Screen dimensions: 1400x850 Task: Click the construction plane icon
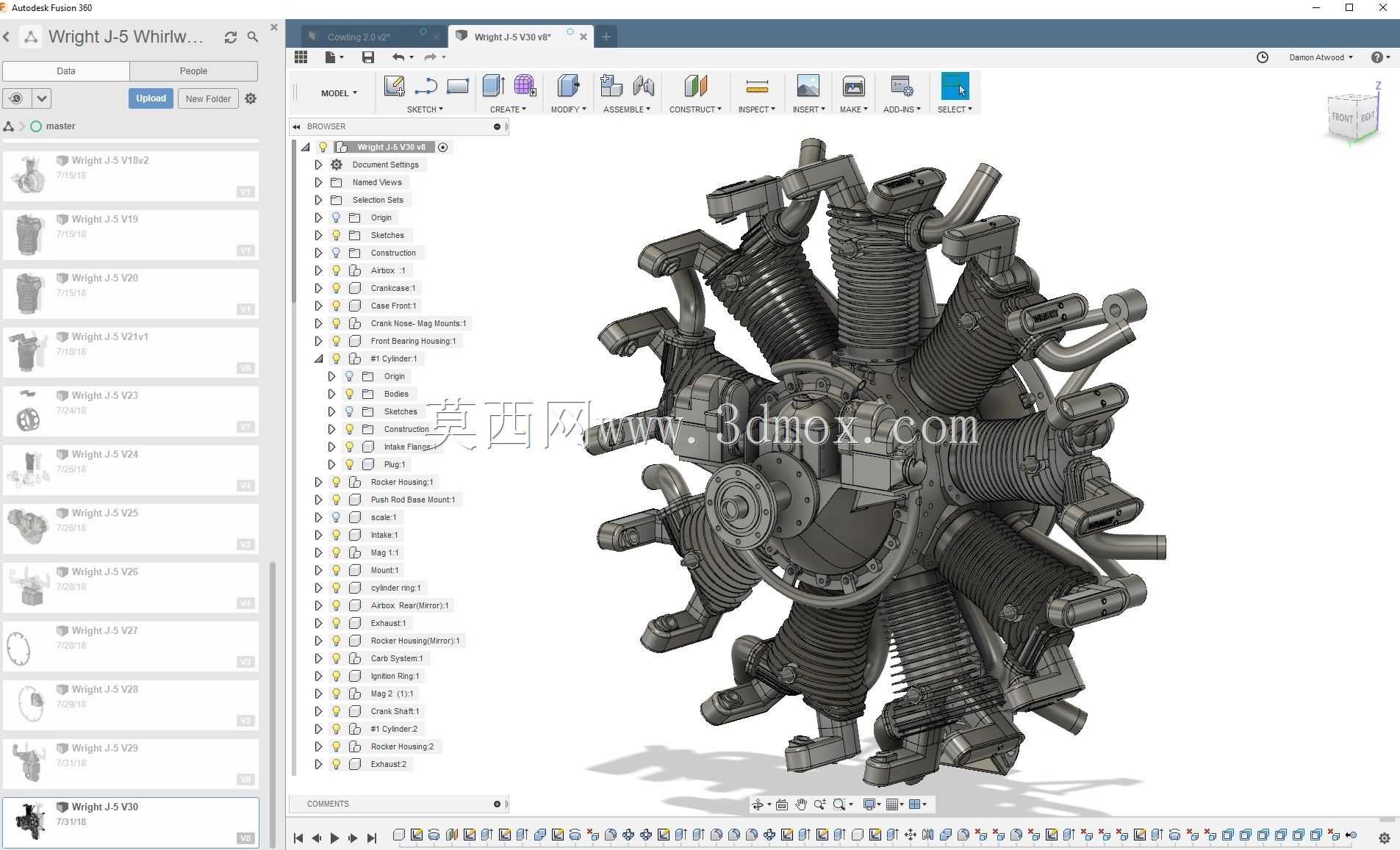pos(695,86)
